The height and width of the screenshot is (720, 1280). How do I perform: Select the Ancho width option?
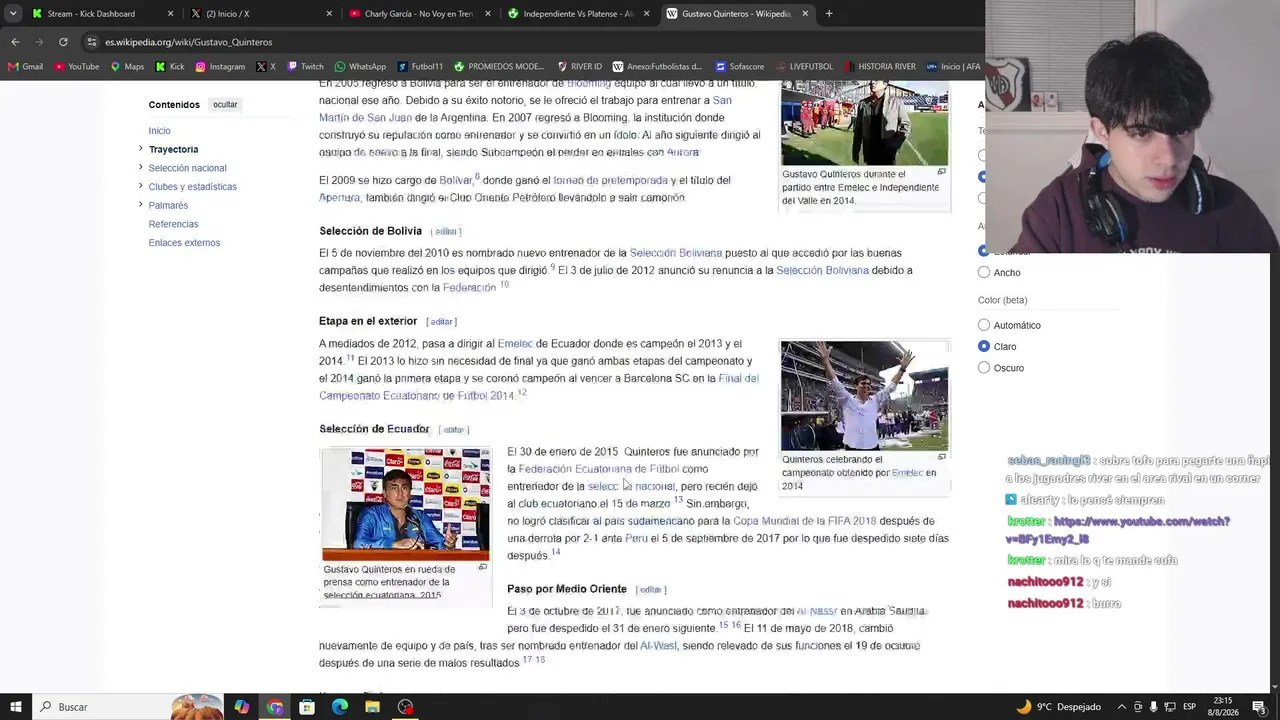pos(984,272)
